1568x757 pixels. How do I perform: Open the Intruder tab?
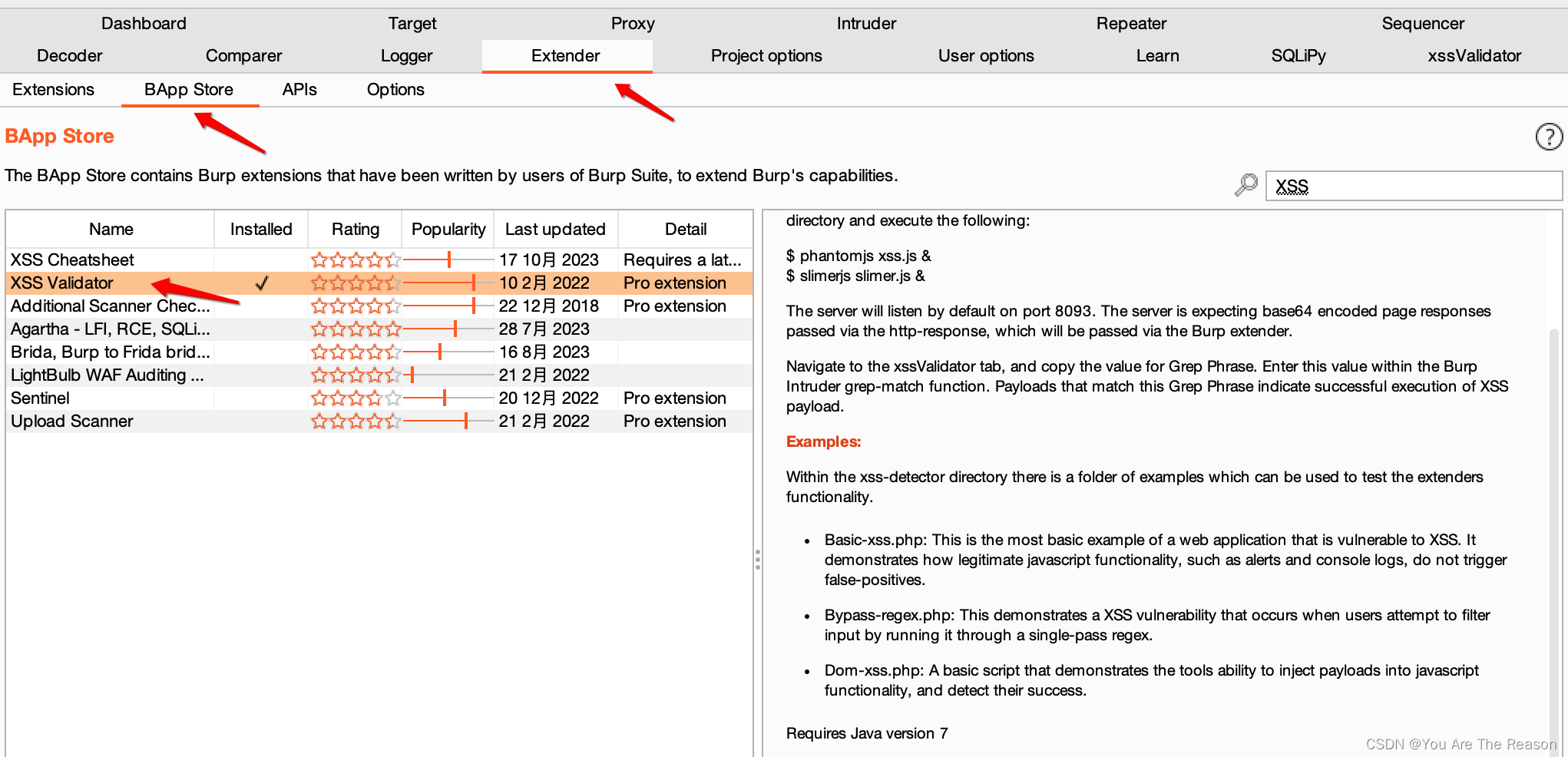(x=866, y=24)
